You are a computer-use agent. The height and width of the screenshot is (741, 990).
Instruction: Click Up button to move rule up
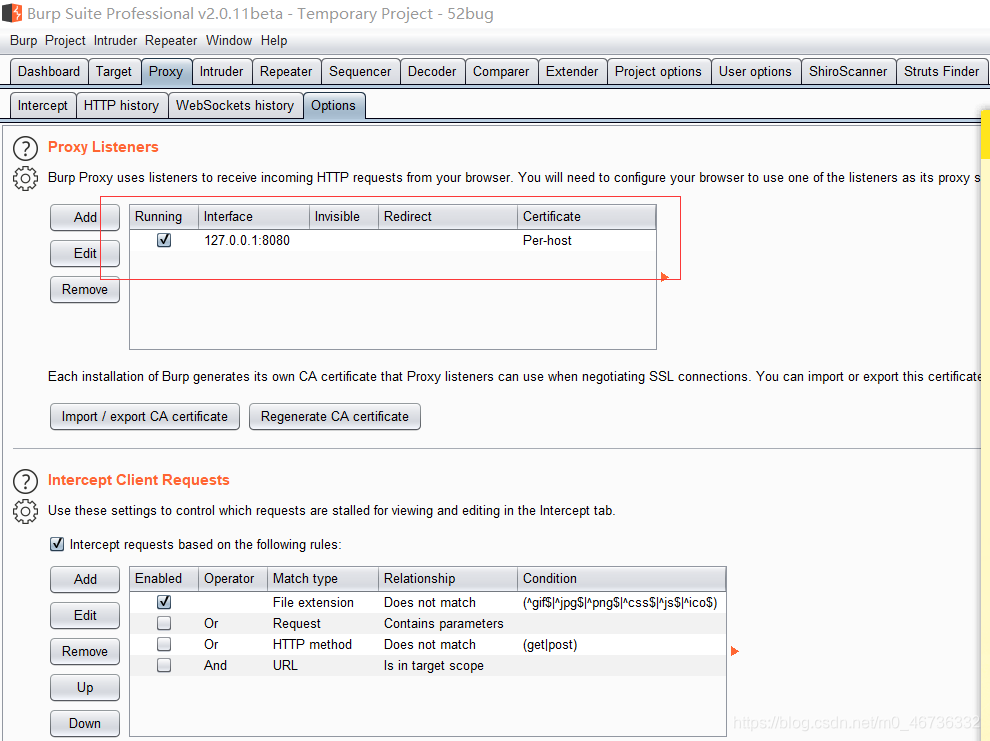point(85,687)
